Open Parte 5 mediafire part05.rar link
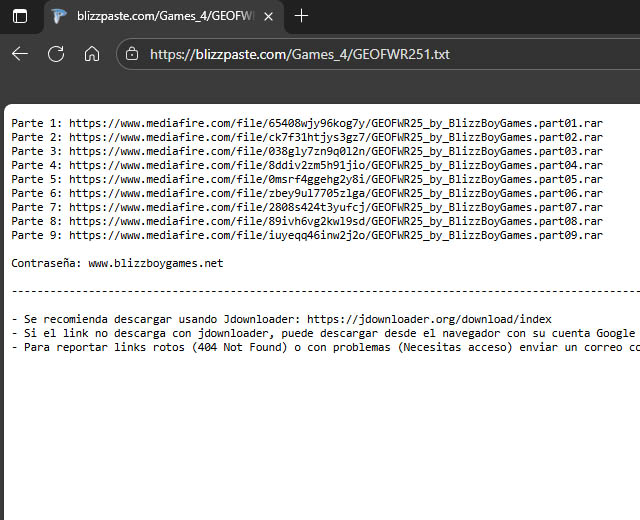Viewport: 640px width, 520px height. (336, 179)
